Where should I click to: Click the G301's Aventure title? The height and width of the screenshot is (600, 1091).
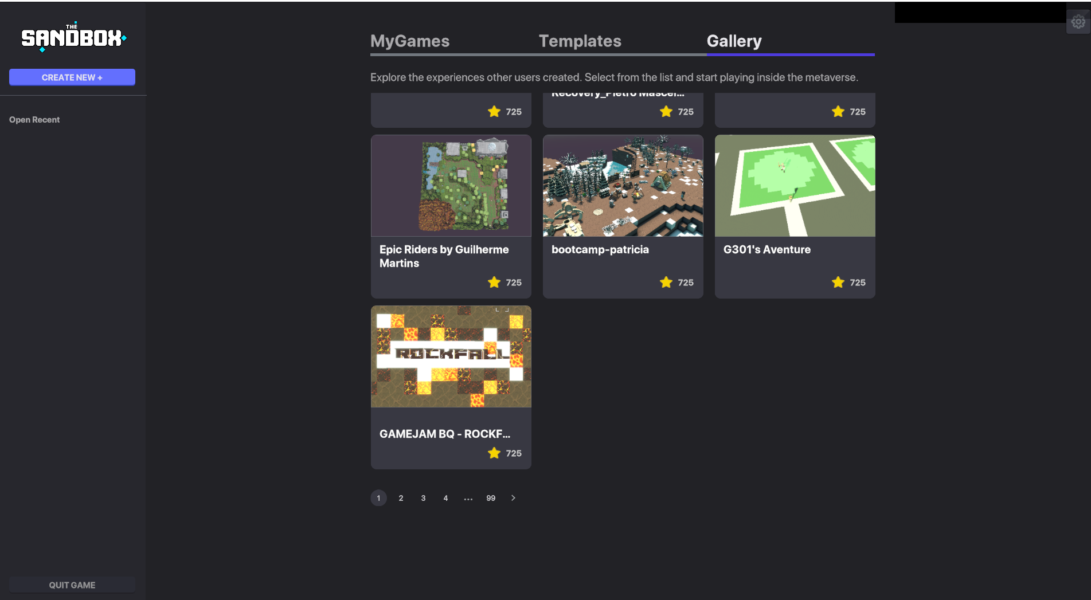767,249
